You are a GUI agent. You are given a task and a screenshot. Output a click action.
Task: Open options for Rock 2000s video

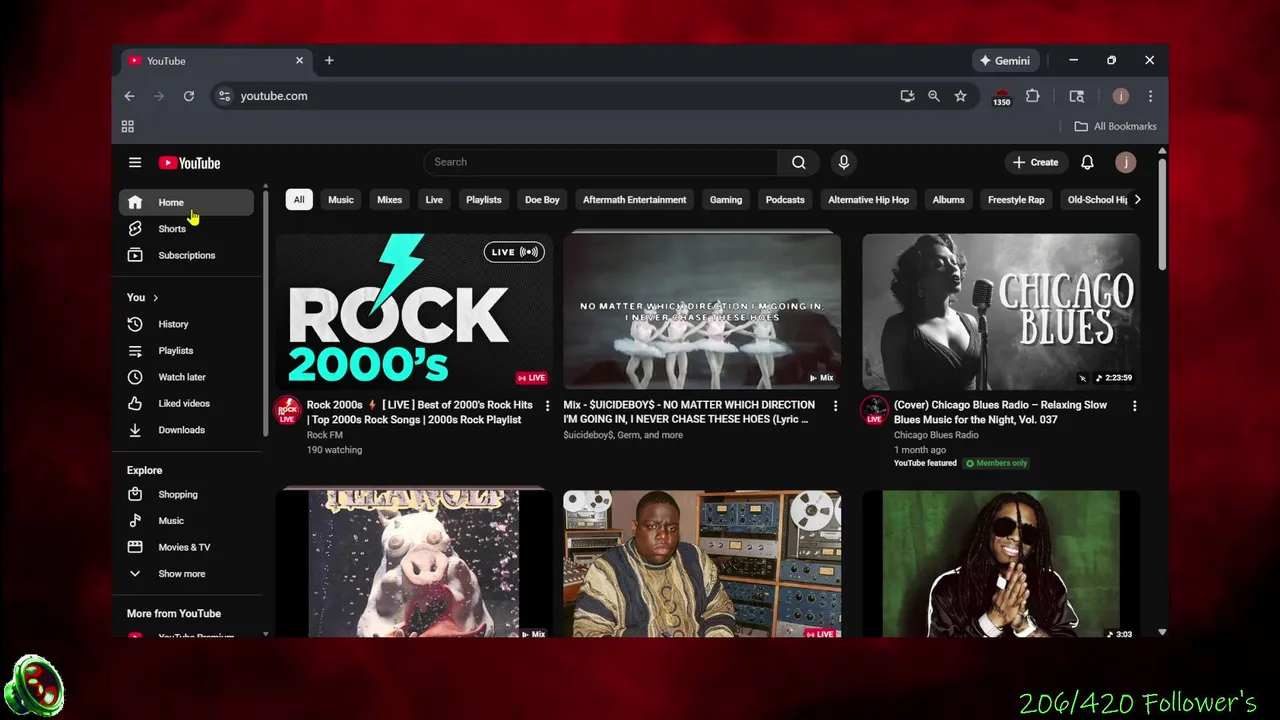pyautogui.click(x=547, y=405)
